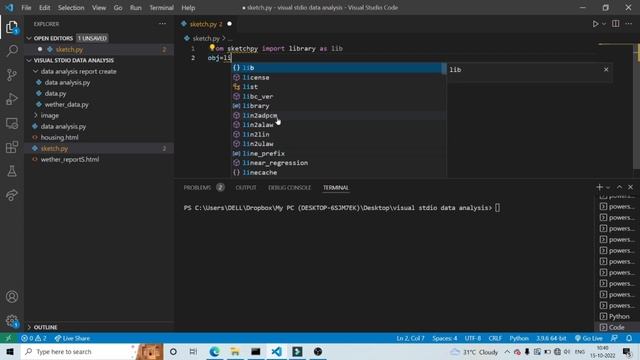
Task: Open the Terminal menu
Action: [161, 8]
